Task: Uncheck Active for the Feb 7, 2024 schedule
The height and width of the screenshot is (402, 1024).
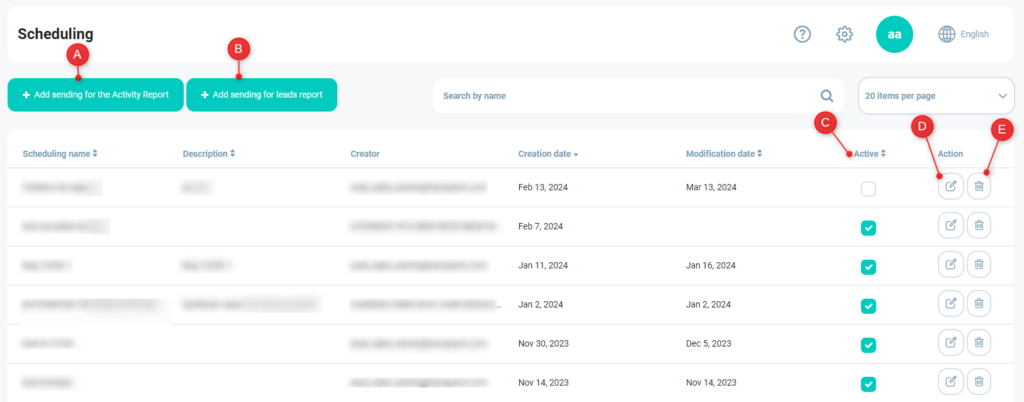Action: (868, 228)
